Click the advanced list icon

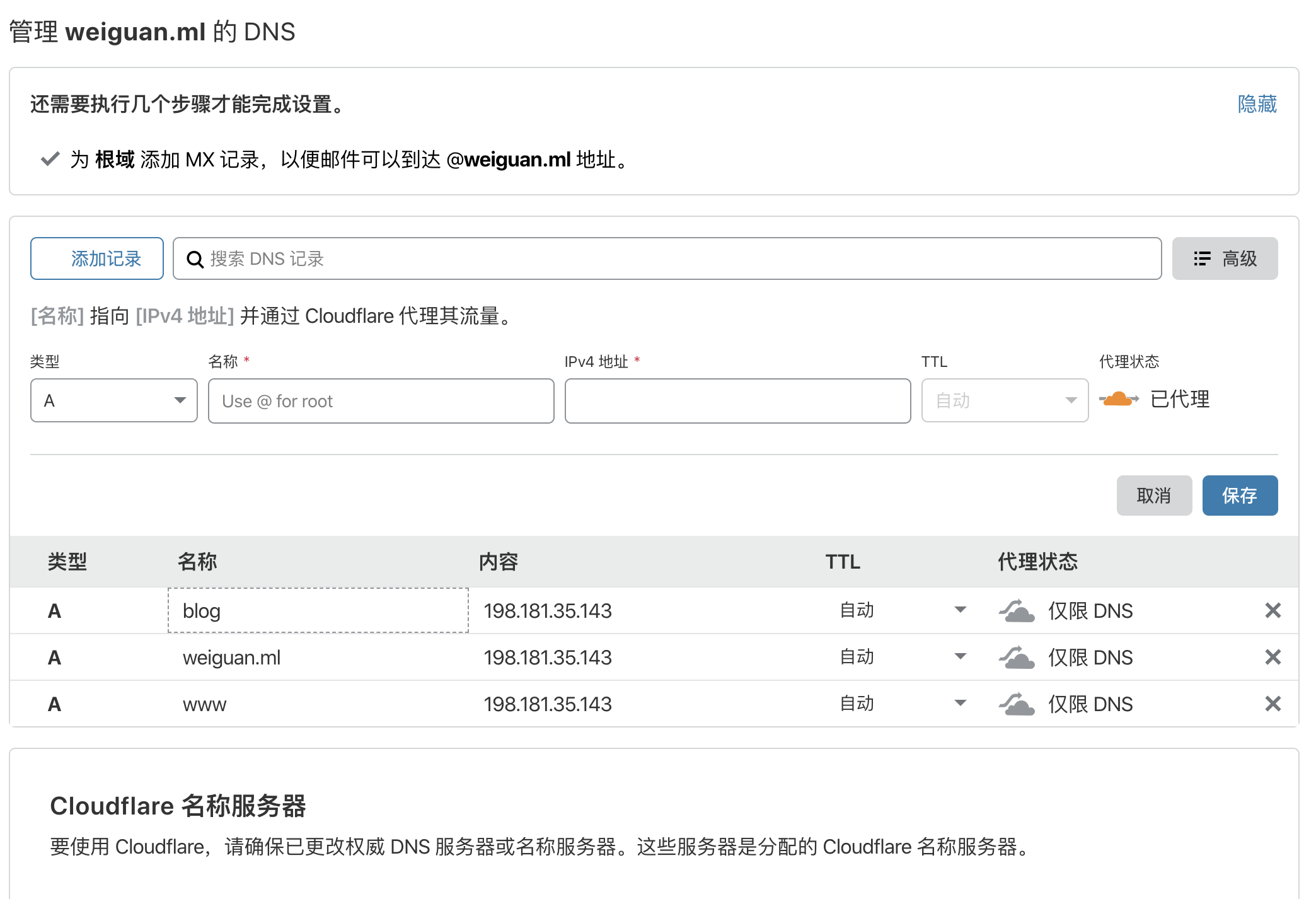(1202, 258)
